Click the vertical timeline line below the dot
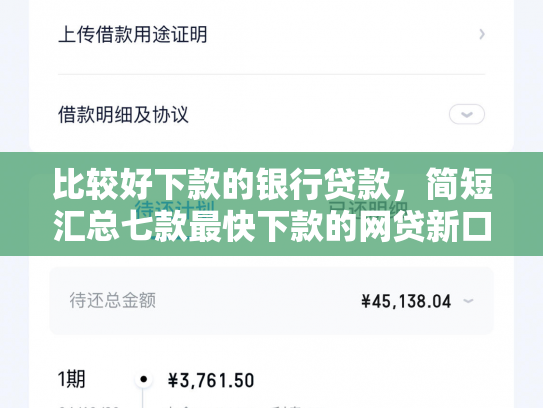 [143, 398]
